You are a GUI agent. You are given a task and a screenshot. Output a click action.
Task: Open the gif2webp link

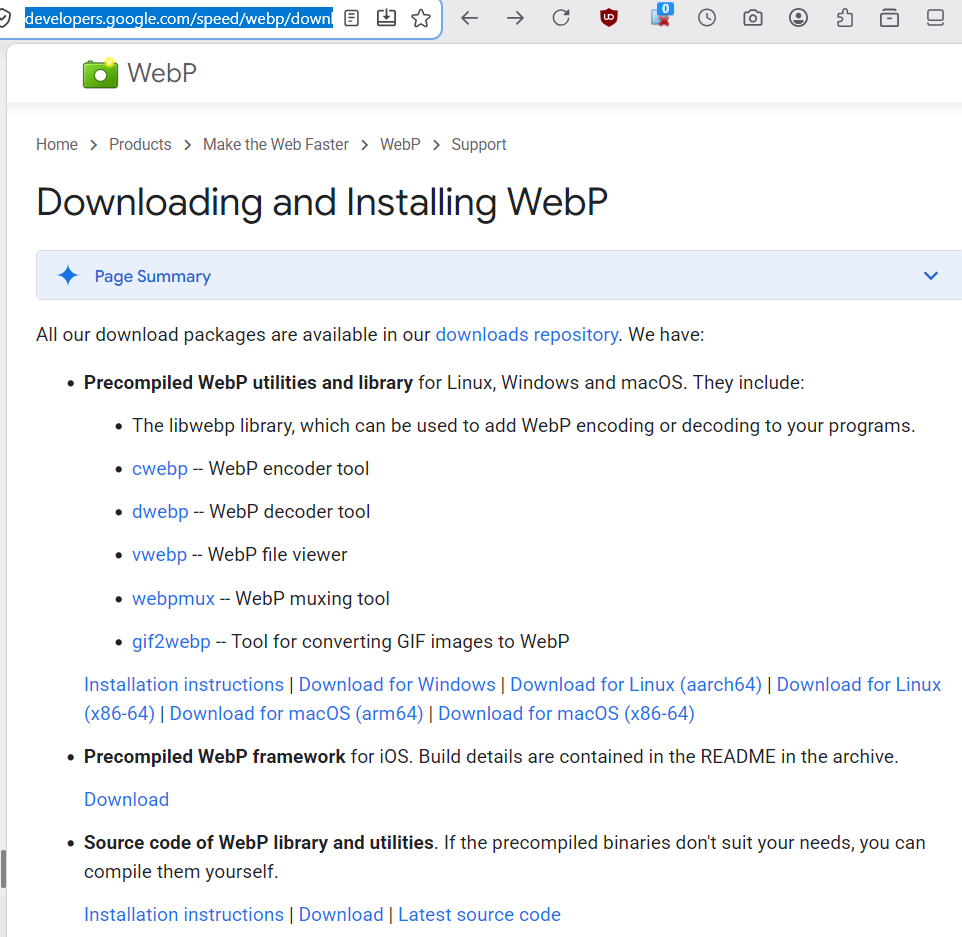click(x=171, y=641)
